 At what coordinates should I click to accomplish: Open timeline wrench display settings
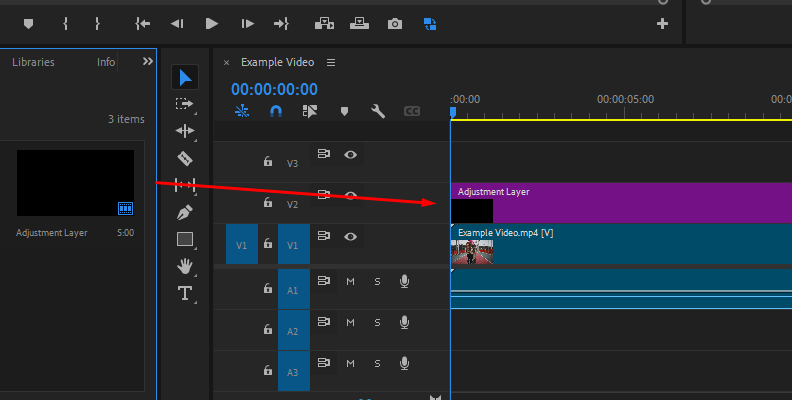(x=378, y=111)
